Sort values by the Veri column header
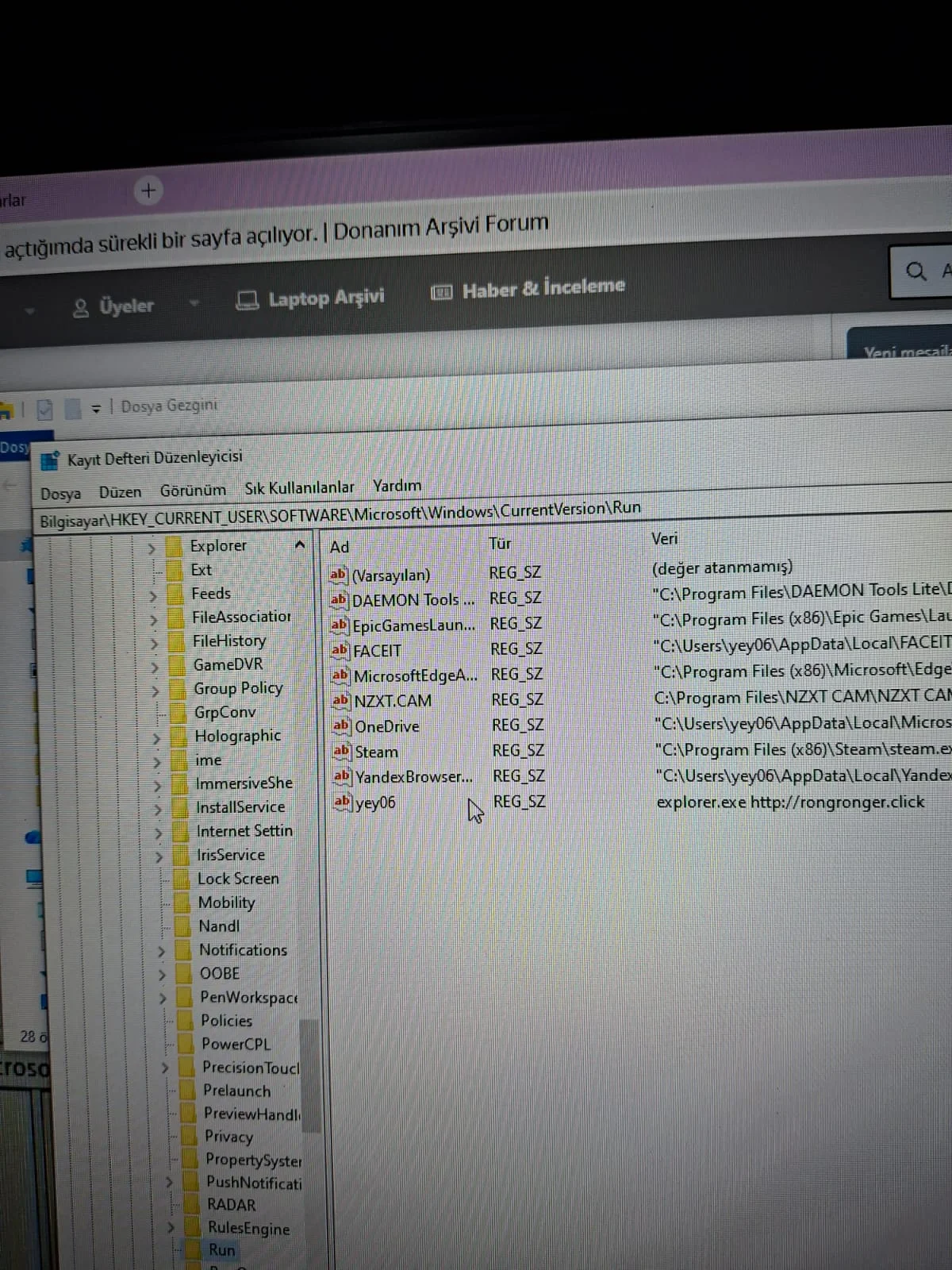 (665, 539)
